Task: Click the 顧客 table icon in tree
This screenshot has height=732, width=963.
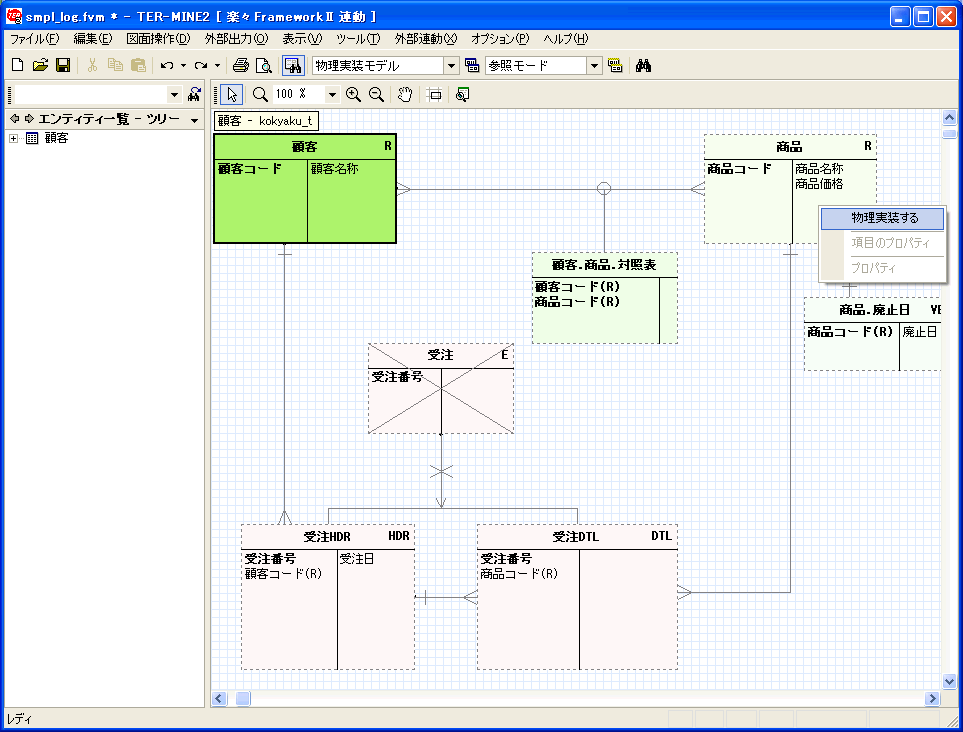Action: (x=32, y=138)
